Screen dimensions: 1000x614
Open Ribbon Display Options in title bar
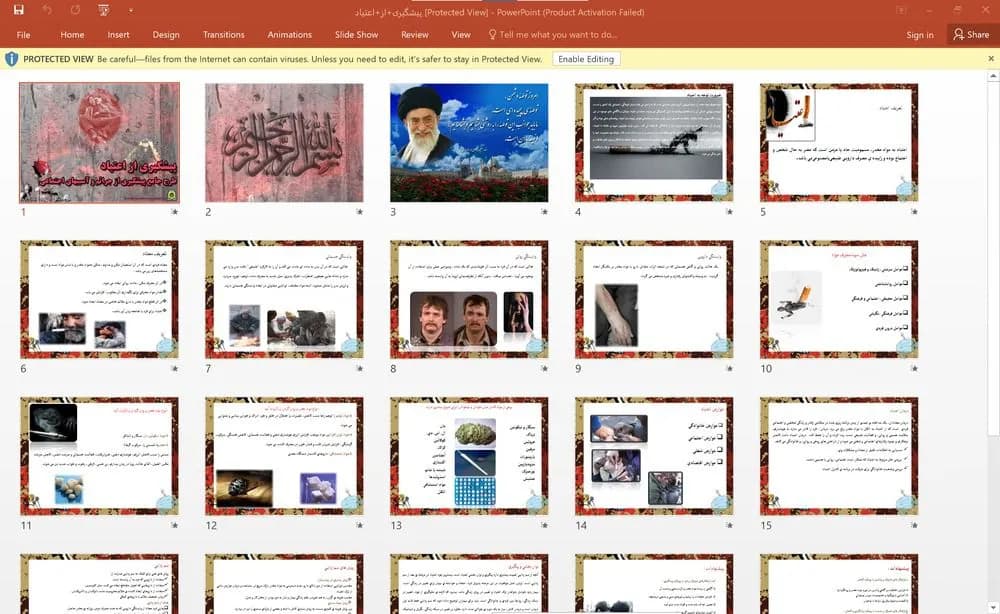point(901,10)
